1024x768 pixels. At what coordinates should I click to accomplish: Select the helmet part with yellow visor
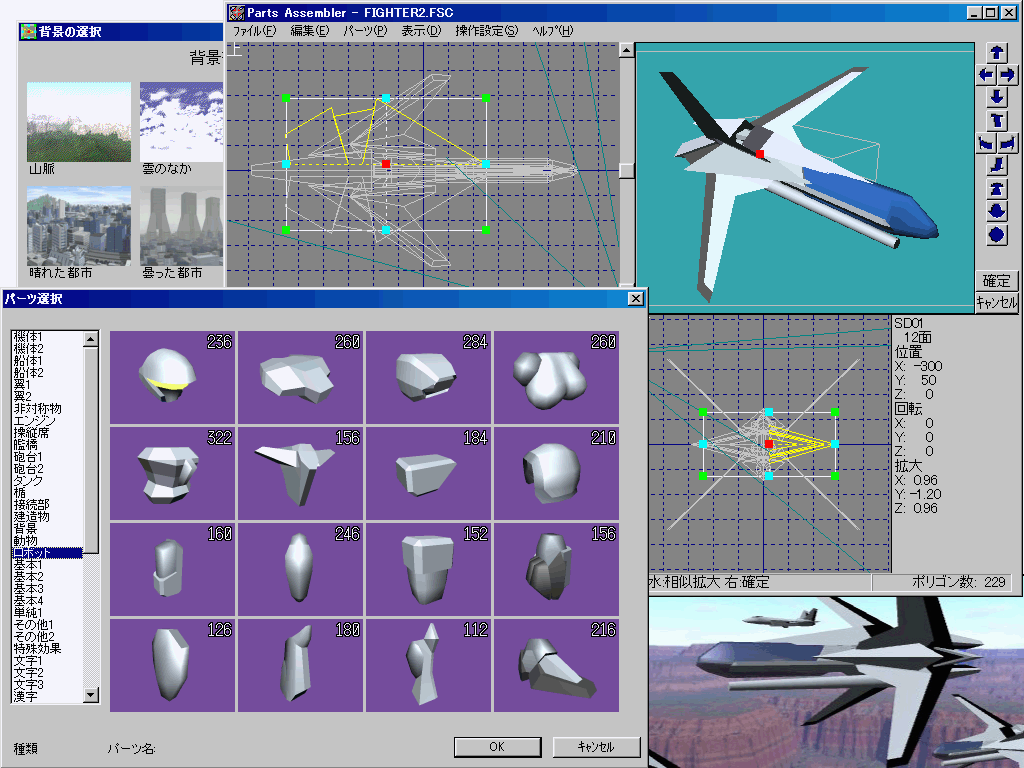[172, 377]
